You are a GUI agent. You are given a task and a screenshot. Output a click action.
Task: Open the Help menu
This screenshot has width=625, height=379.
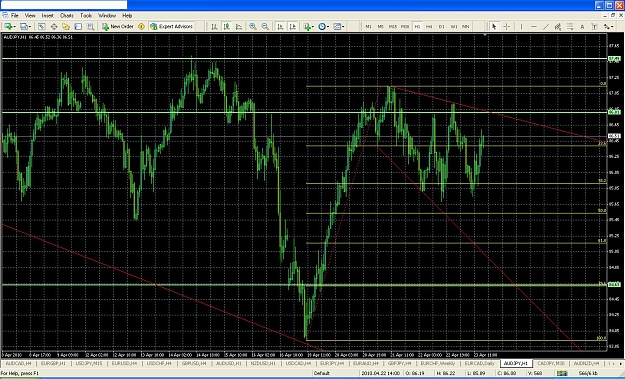tap(127, 16)
